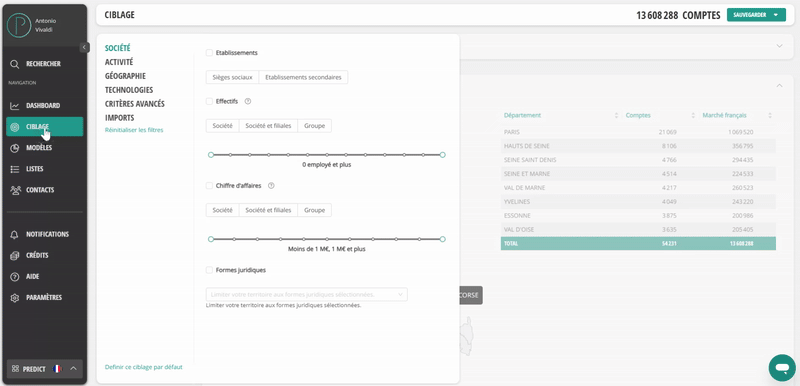
Task: Select Société under Chiffre d'affaires
Action: 222,210
